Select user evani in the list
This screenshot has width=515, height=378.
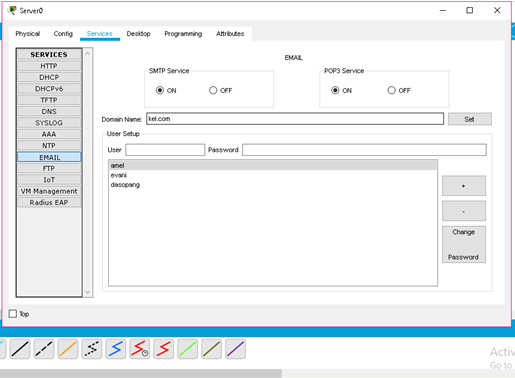pyautogui.click(x=273, y=175)
